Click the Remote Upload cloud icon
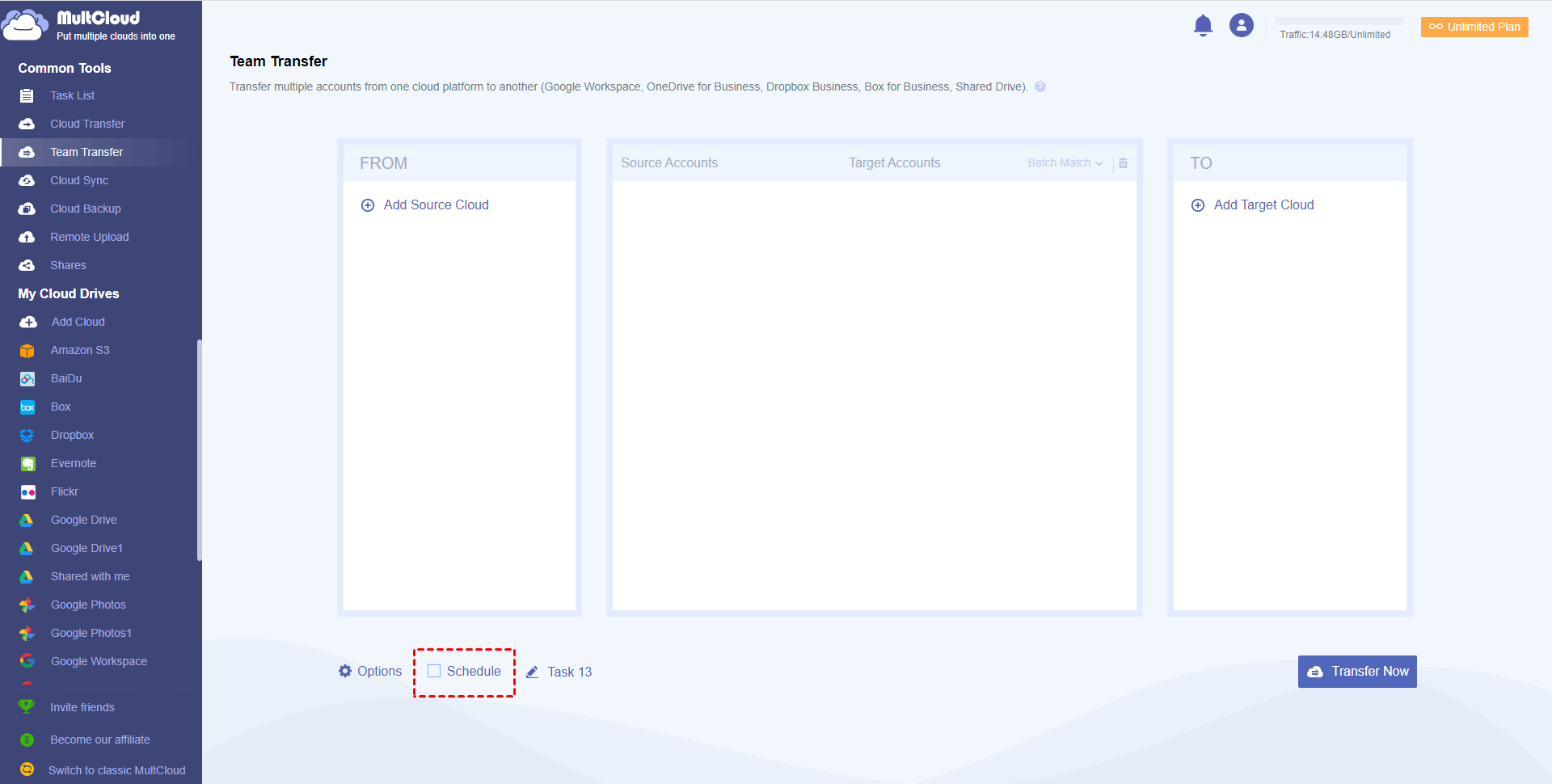Viewport: 1552px width, 784px height. point(27,237)
